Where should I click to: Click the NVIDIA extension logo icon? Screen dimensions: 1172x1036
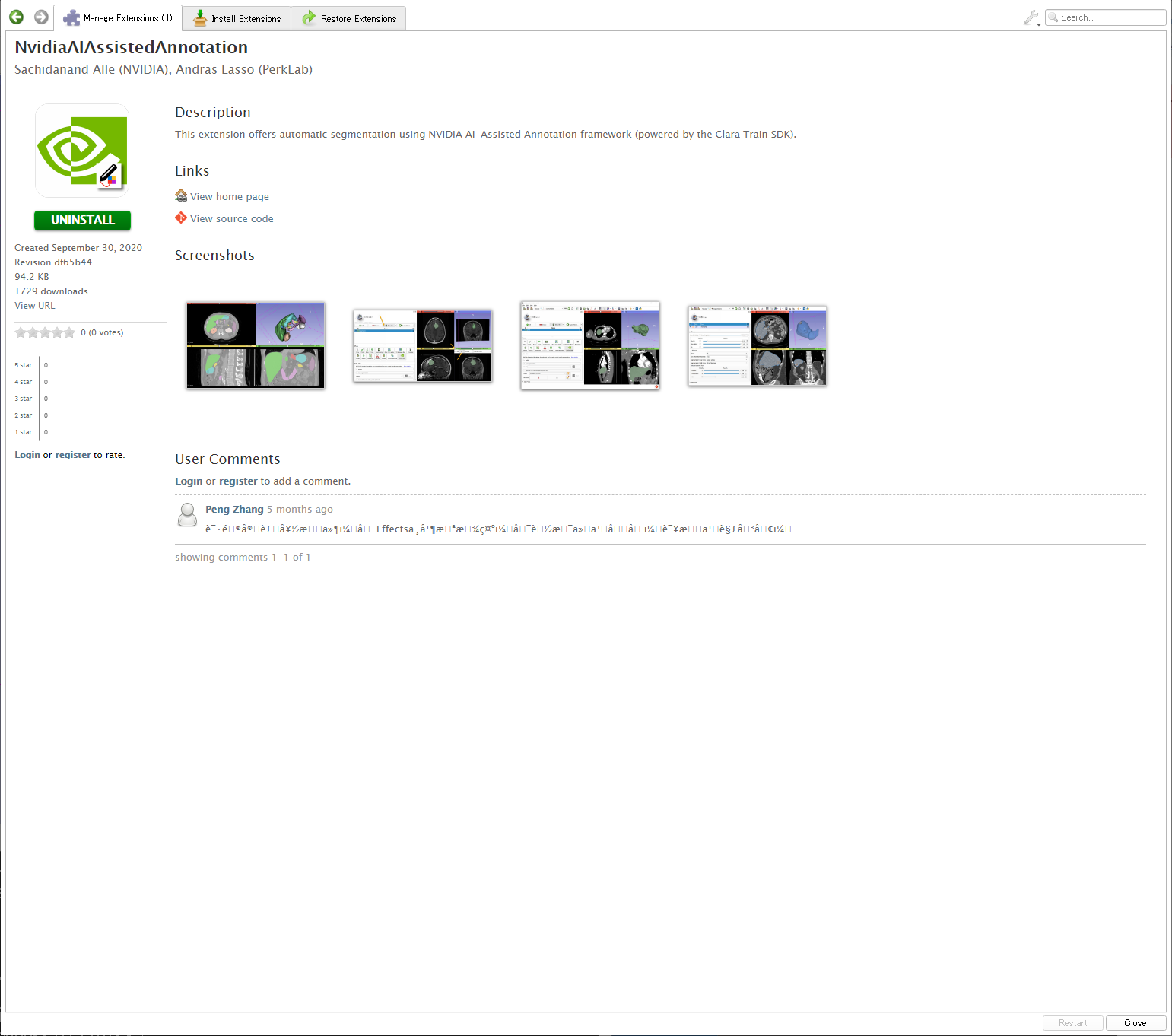pos(82,151)
